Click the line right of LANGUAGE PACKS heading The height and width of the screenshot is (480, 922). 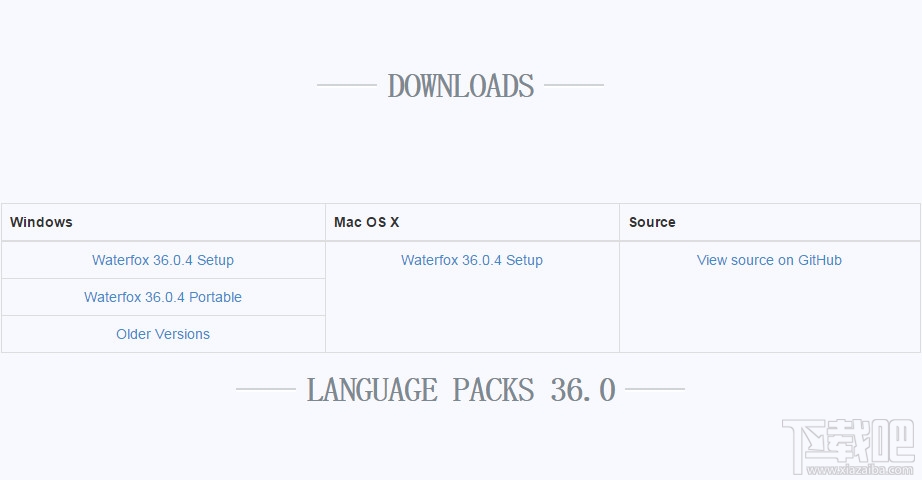tap(655, 389)
